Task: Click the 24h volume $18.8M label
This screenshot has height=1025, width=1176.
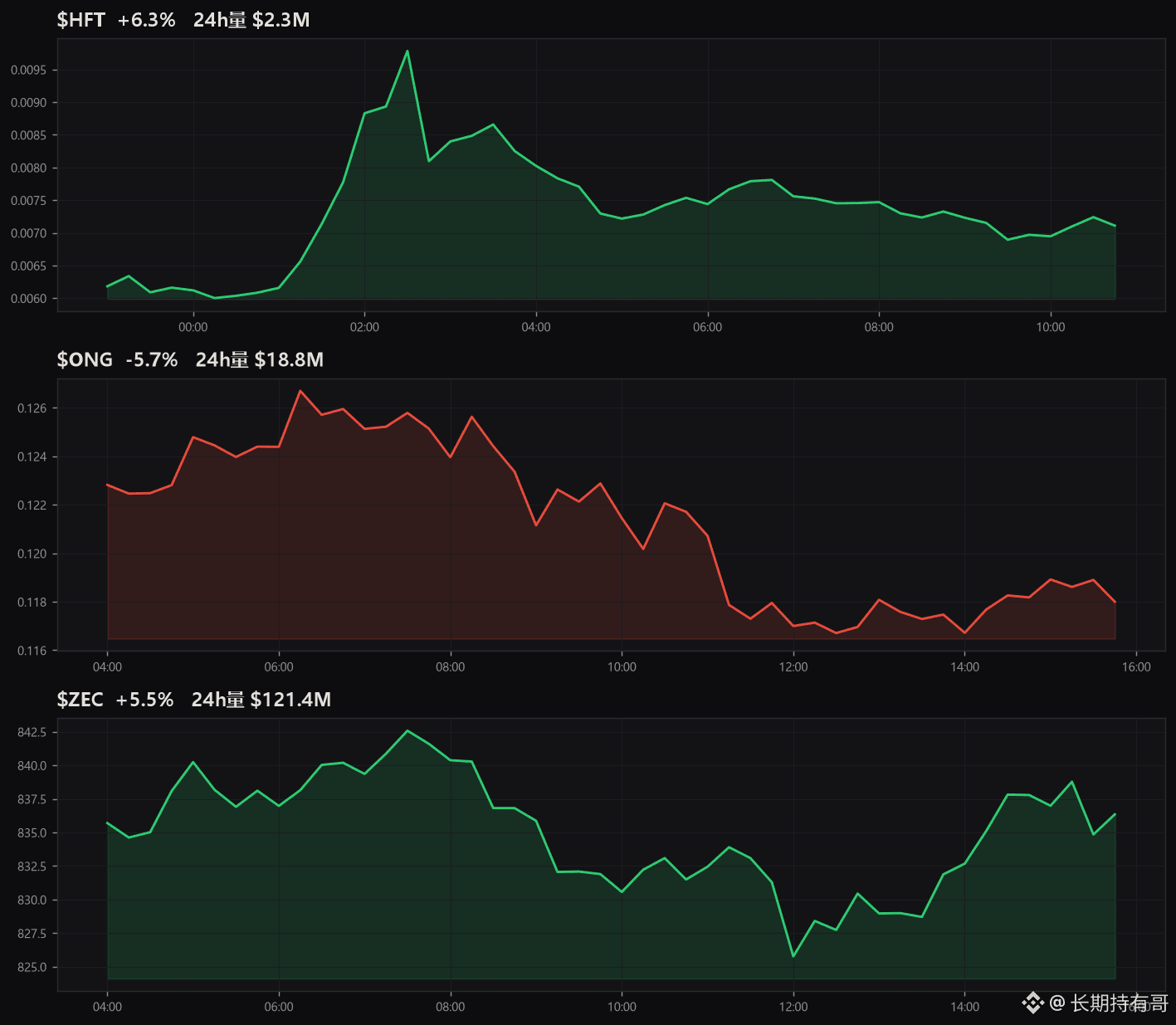Action: pyautogui.click(x=260, y=359)
